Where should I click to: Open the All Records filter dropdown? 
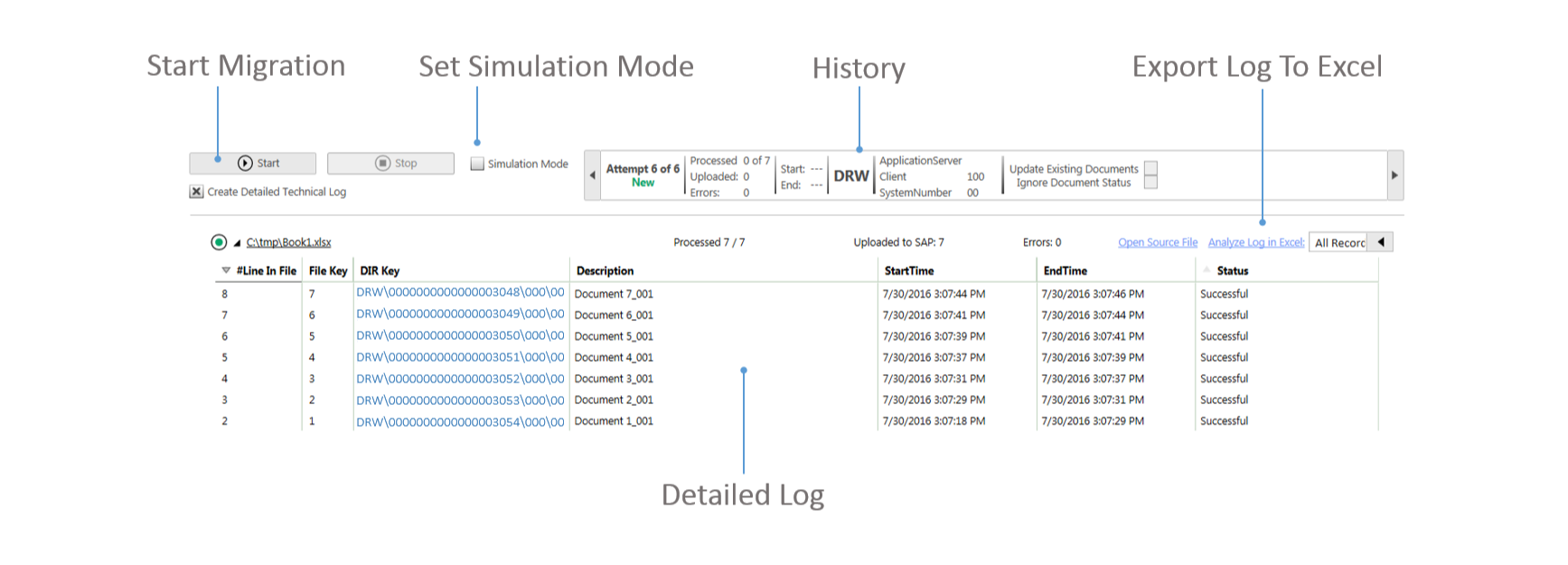[x=1339, y=242]
